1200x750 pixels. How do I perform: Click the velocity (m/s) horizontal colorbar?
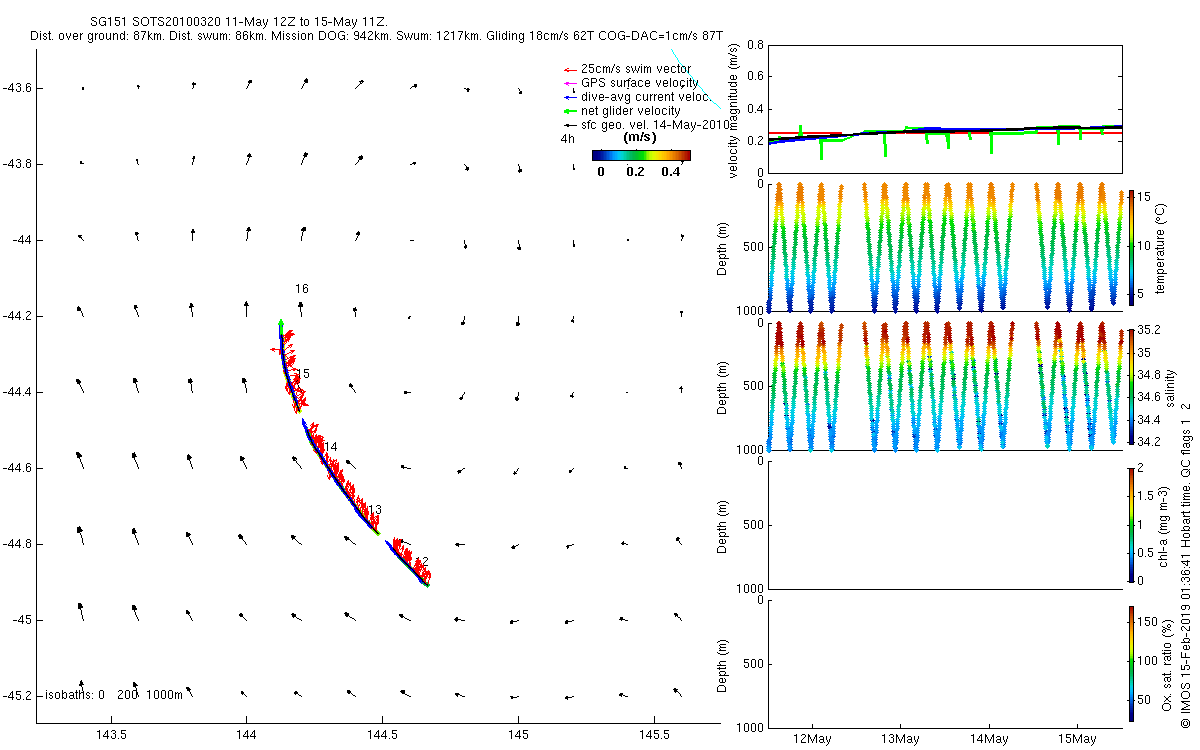pos(641,155)
